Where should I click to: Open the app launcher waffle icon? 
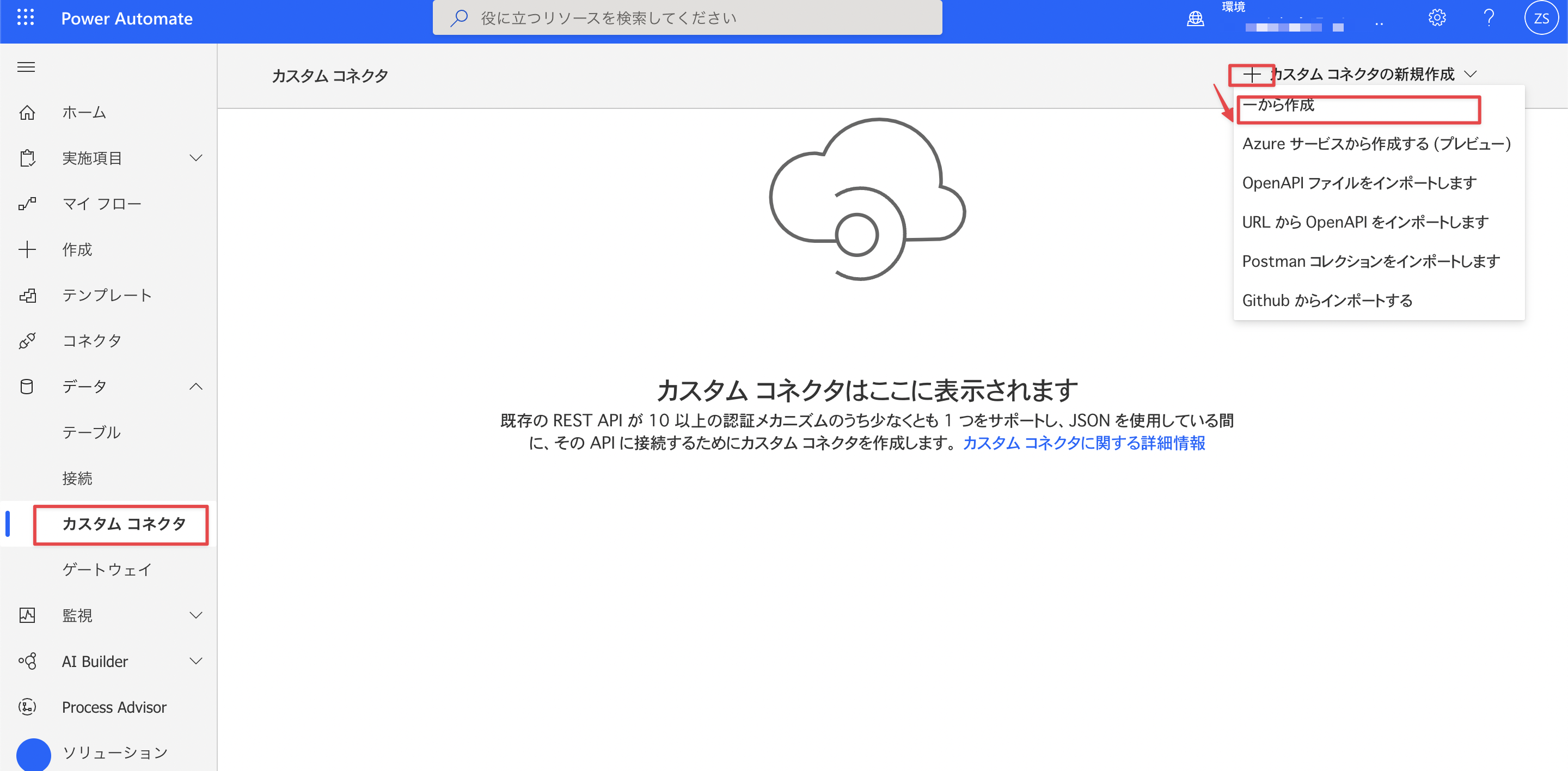[26, 17]
